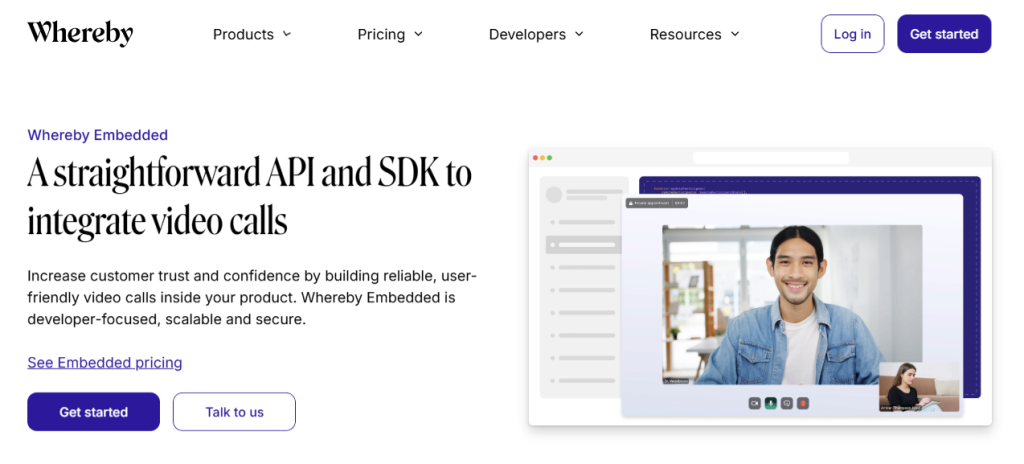Open the Pricing menu label
Viewport: 1024px width, 464px height.
(381, 34)
